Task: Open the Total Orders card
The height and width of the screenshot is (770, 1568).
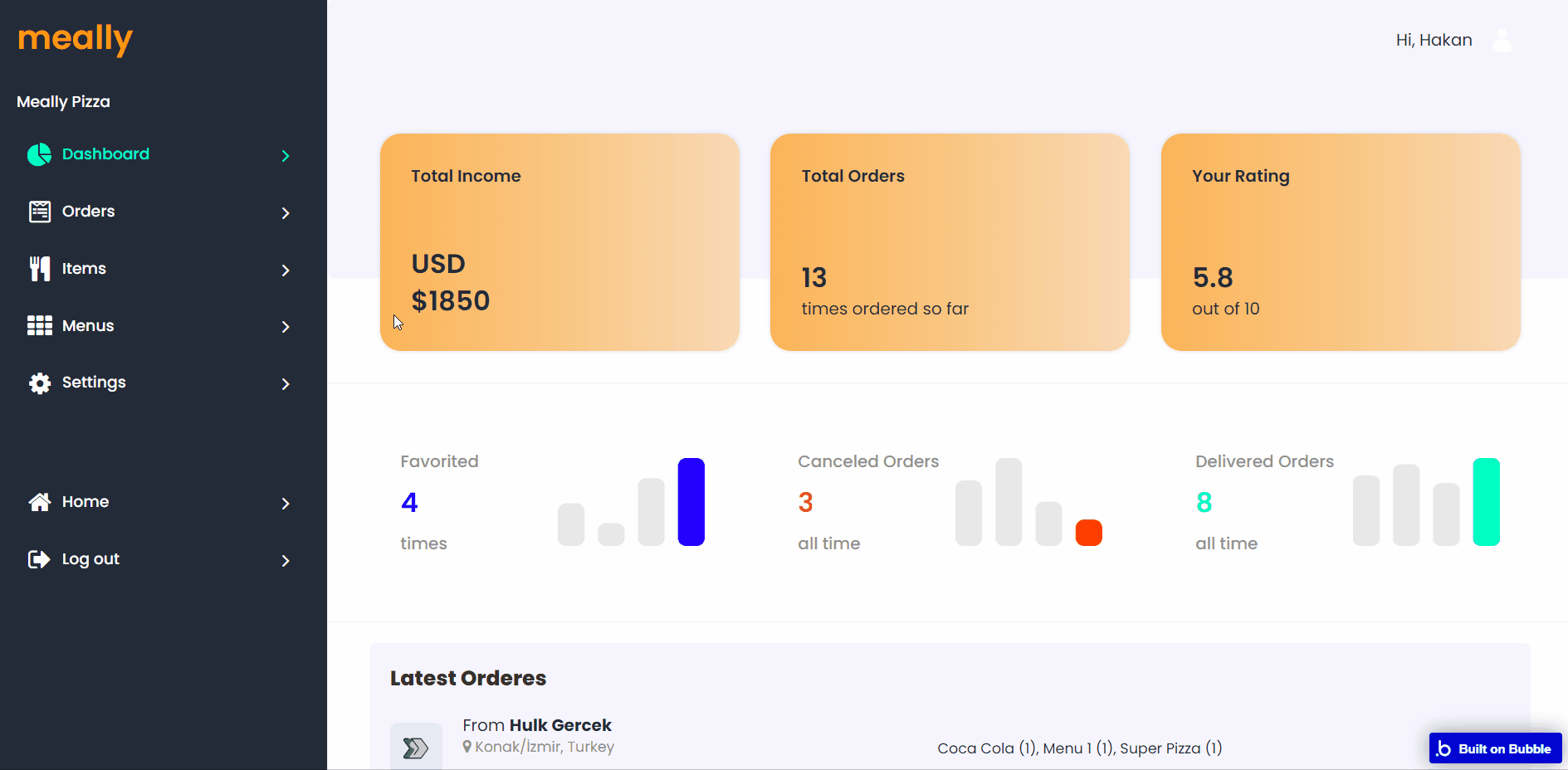Action: 950,242
